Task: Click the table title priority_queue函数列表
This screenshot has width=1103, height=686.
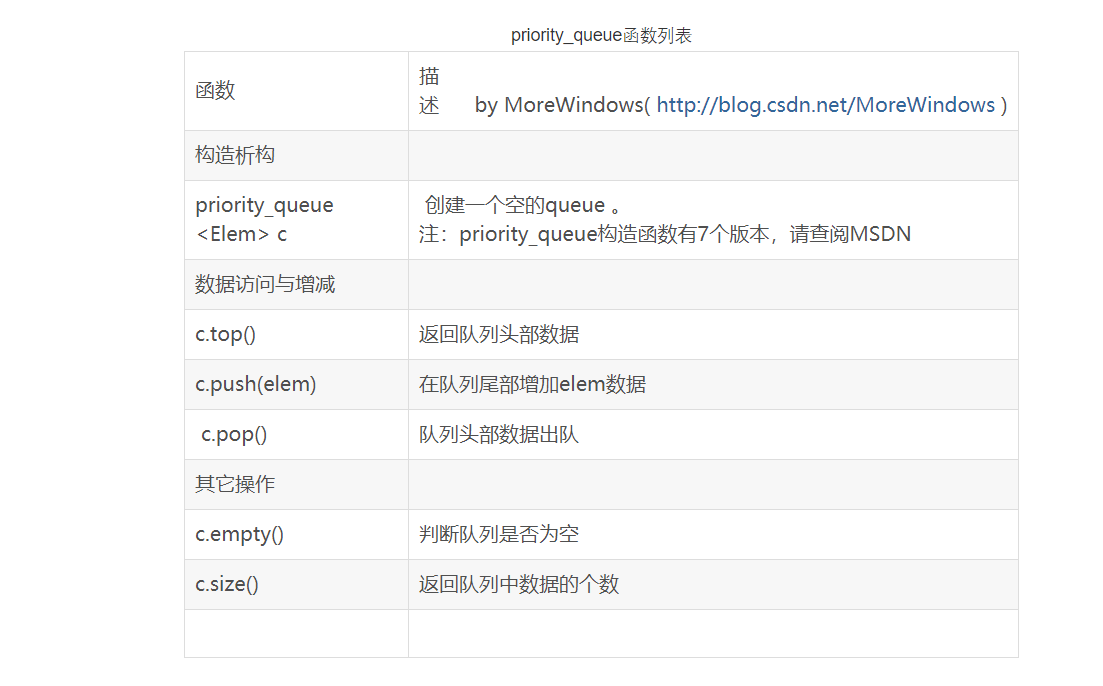Action: (x=601, y=36)
